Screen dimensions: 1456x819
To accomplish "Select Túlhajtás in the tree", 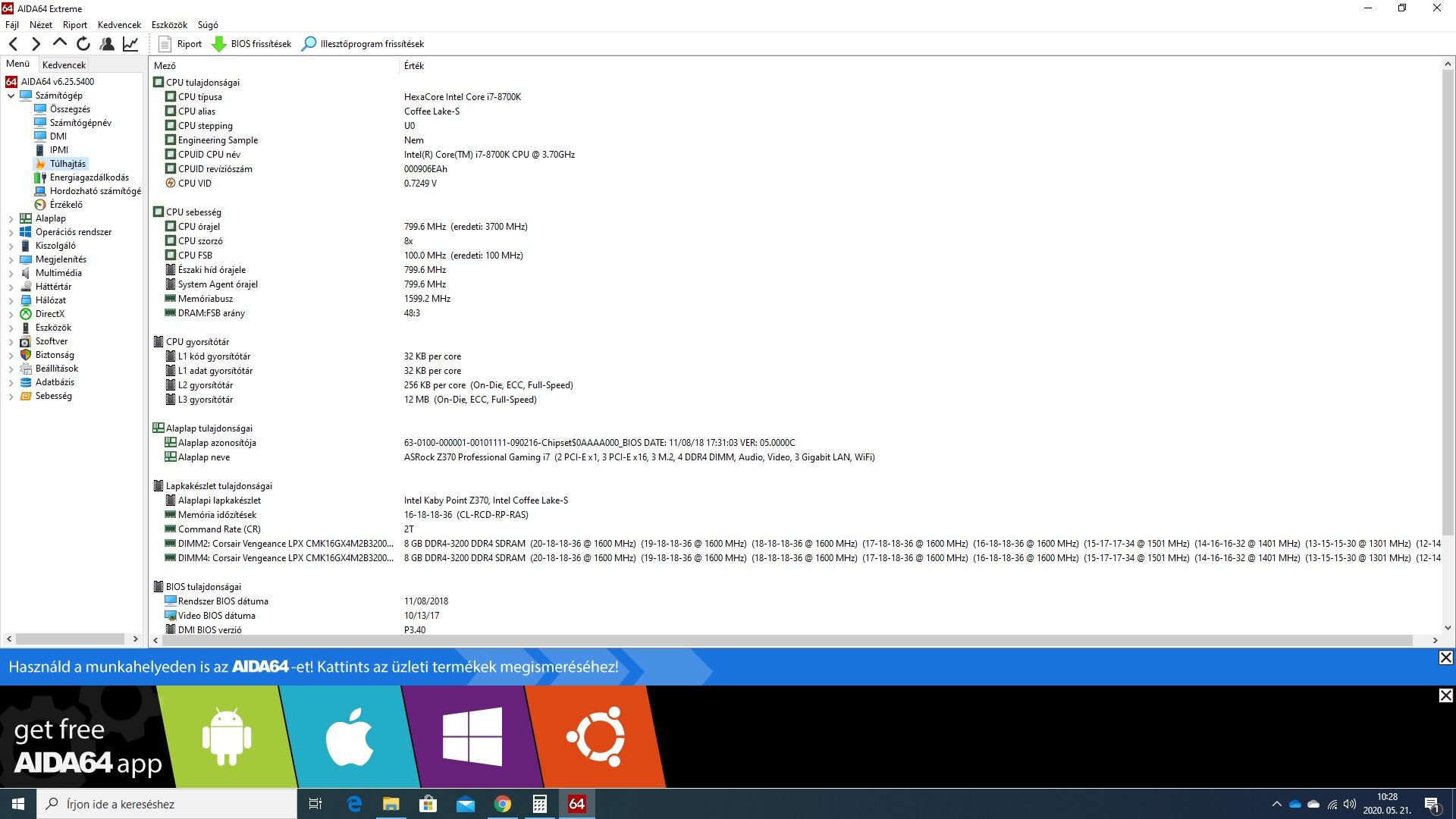I will click(67, 164).
